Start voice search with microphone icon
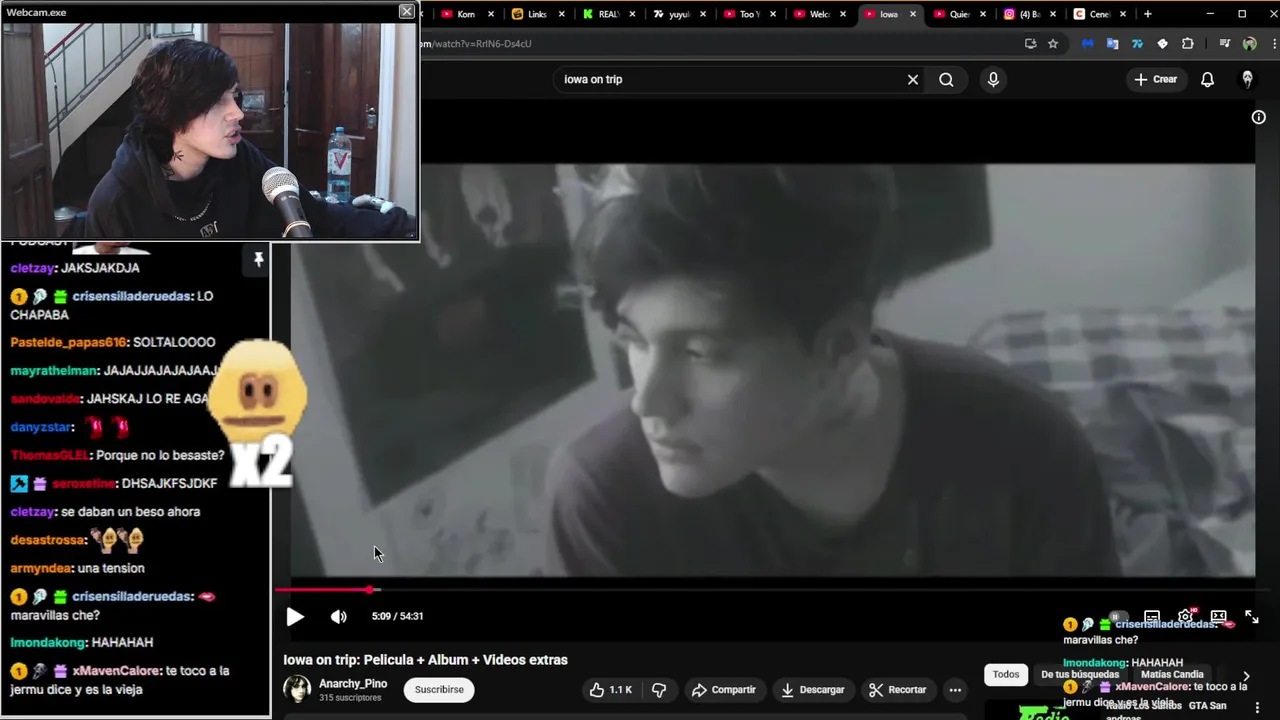The image size is (1280, 720). 993,79
